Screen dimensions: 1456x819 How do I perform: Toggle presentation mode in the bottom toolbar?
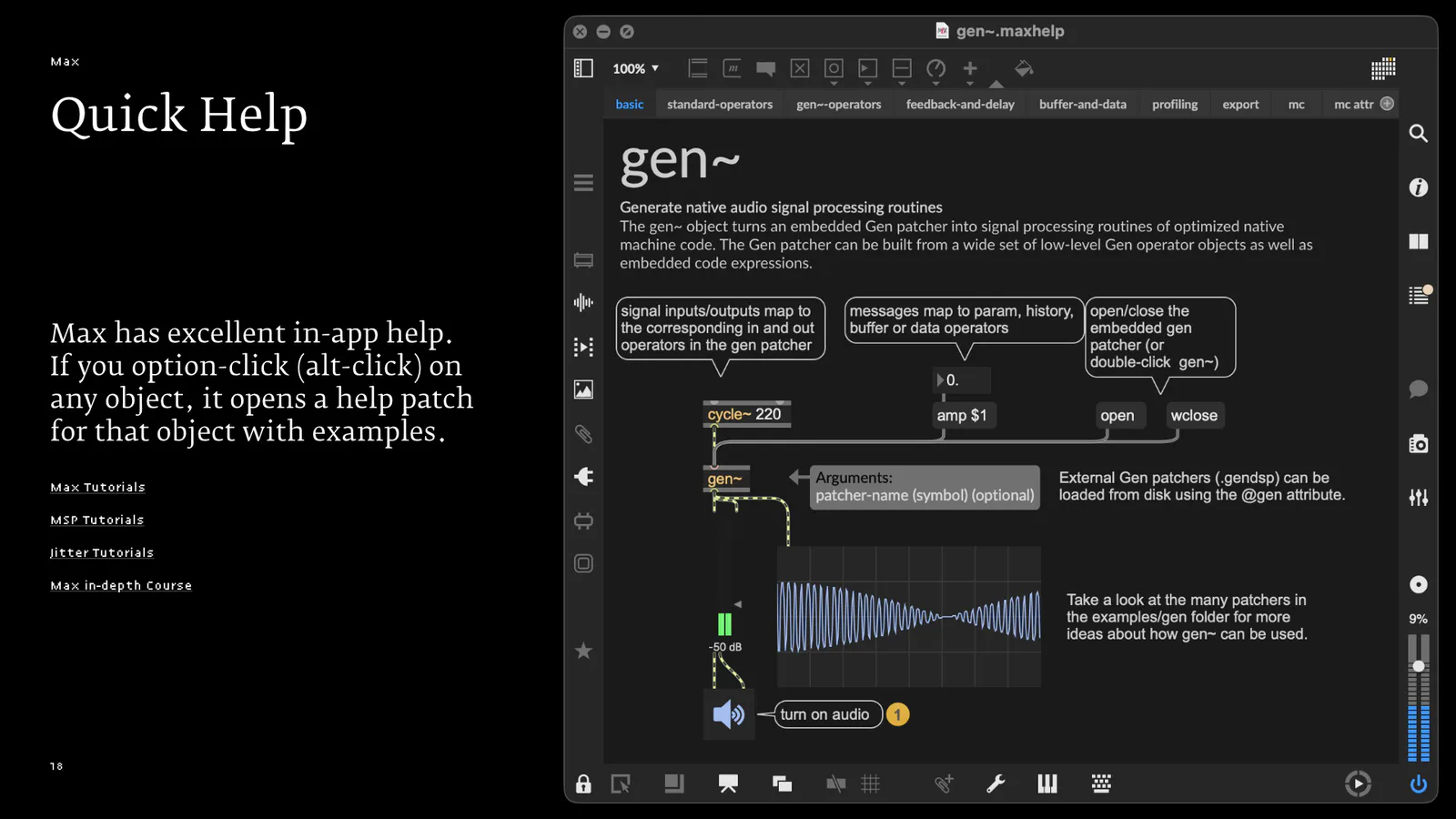728,784
